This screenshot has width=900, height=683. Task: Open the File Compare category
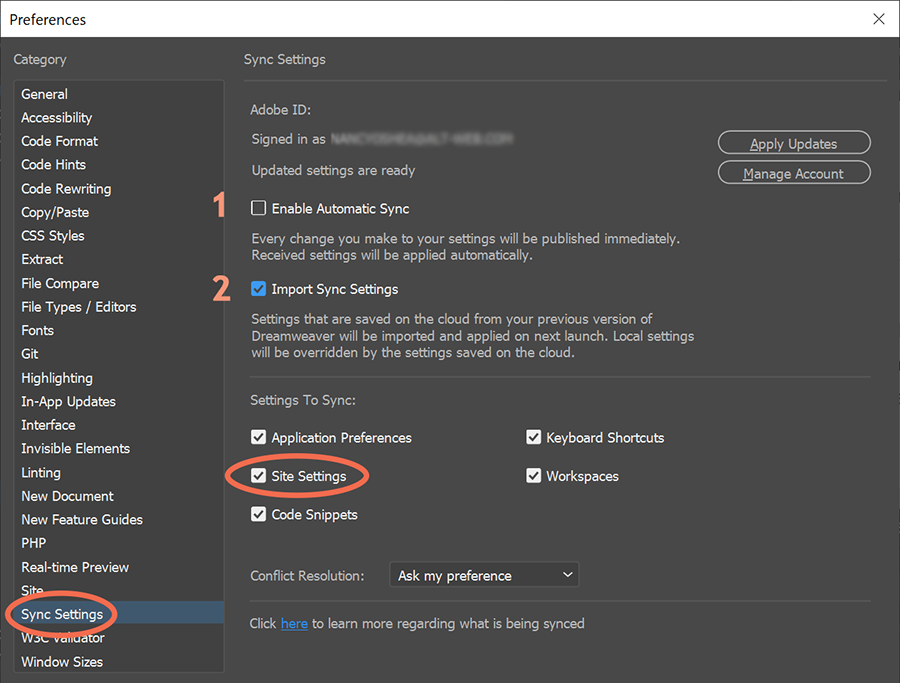pos(119,284)
